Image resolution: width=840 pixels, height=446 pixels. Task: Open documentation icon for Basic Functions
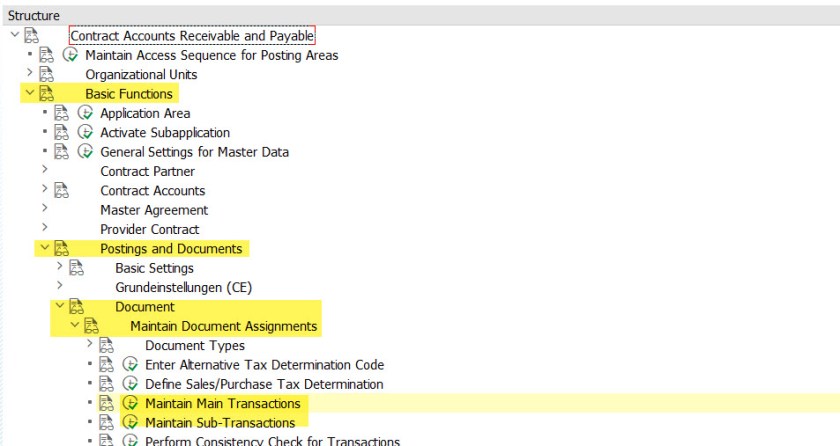(47, 94)
